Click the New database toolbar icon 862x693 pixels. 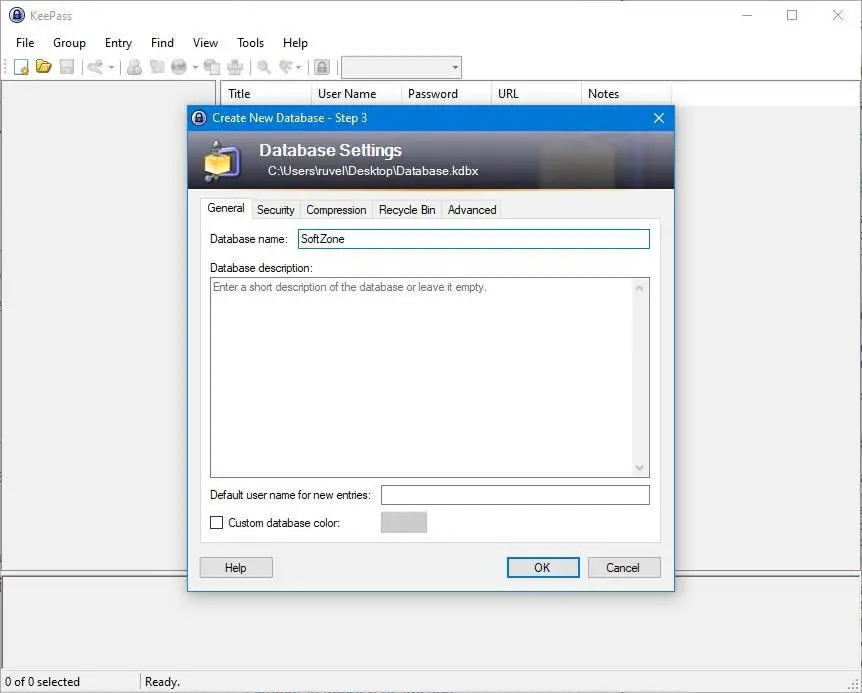pyautogui.click(x=21, y=67)
